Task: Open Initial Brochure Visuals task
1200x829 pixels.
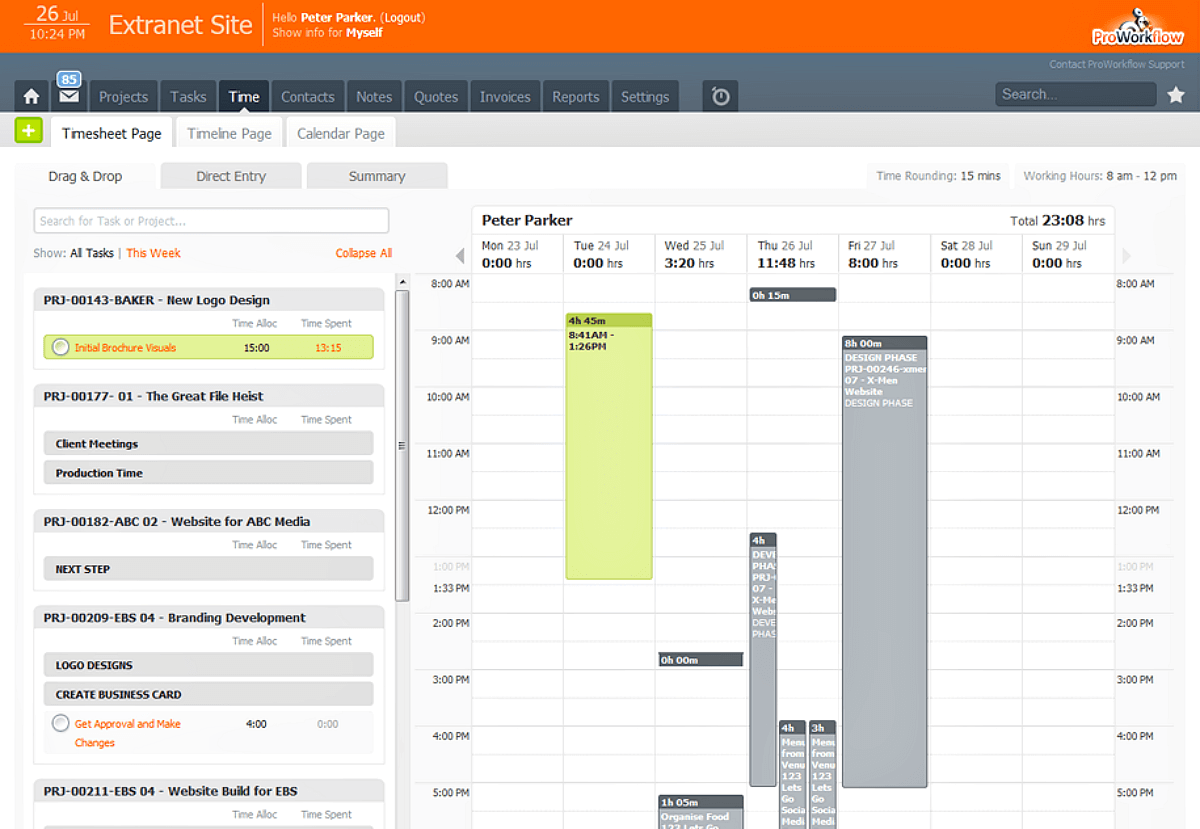Action: 125,348
